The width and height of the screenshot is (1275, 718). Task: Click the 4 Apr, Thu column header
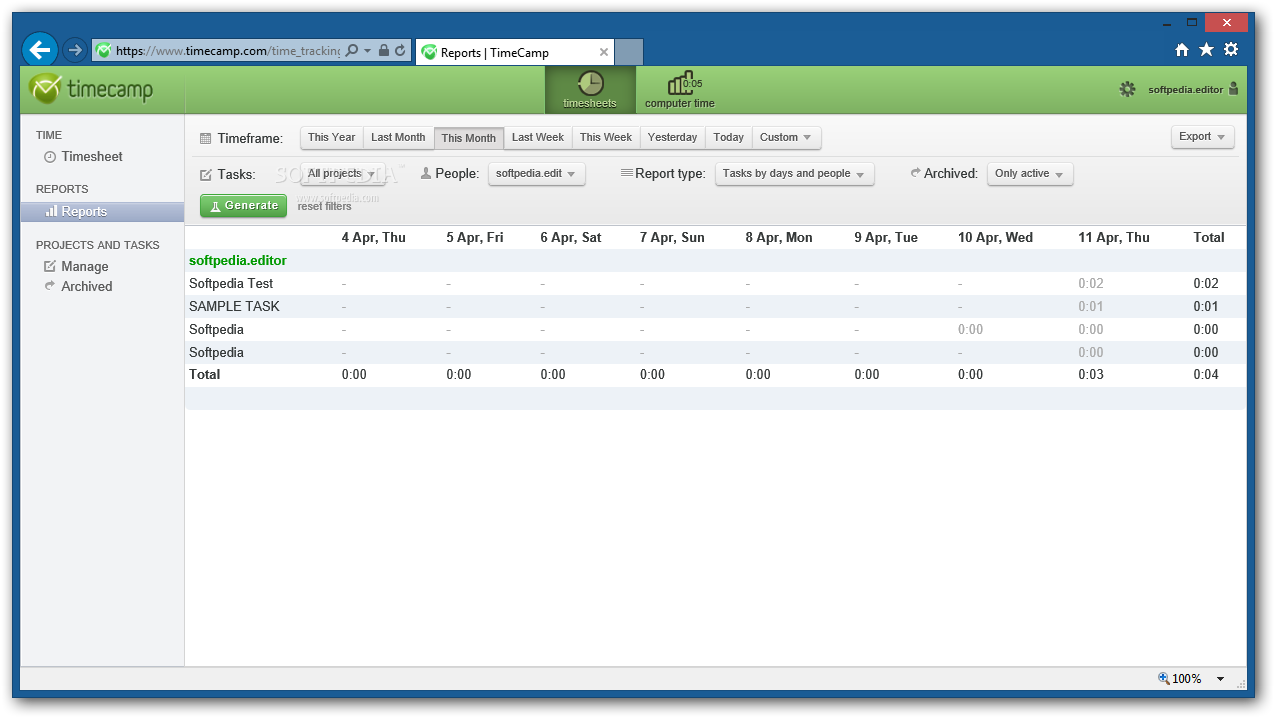click(374, 238)
